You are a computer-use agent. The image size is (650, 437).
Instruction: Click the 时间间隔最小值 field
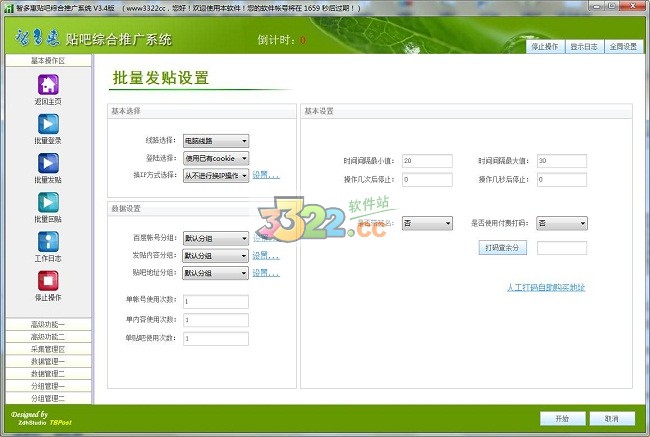[427, 161]
